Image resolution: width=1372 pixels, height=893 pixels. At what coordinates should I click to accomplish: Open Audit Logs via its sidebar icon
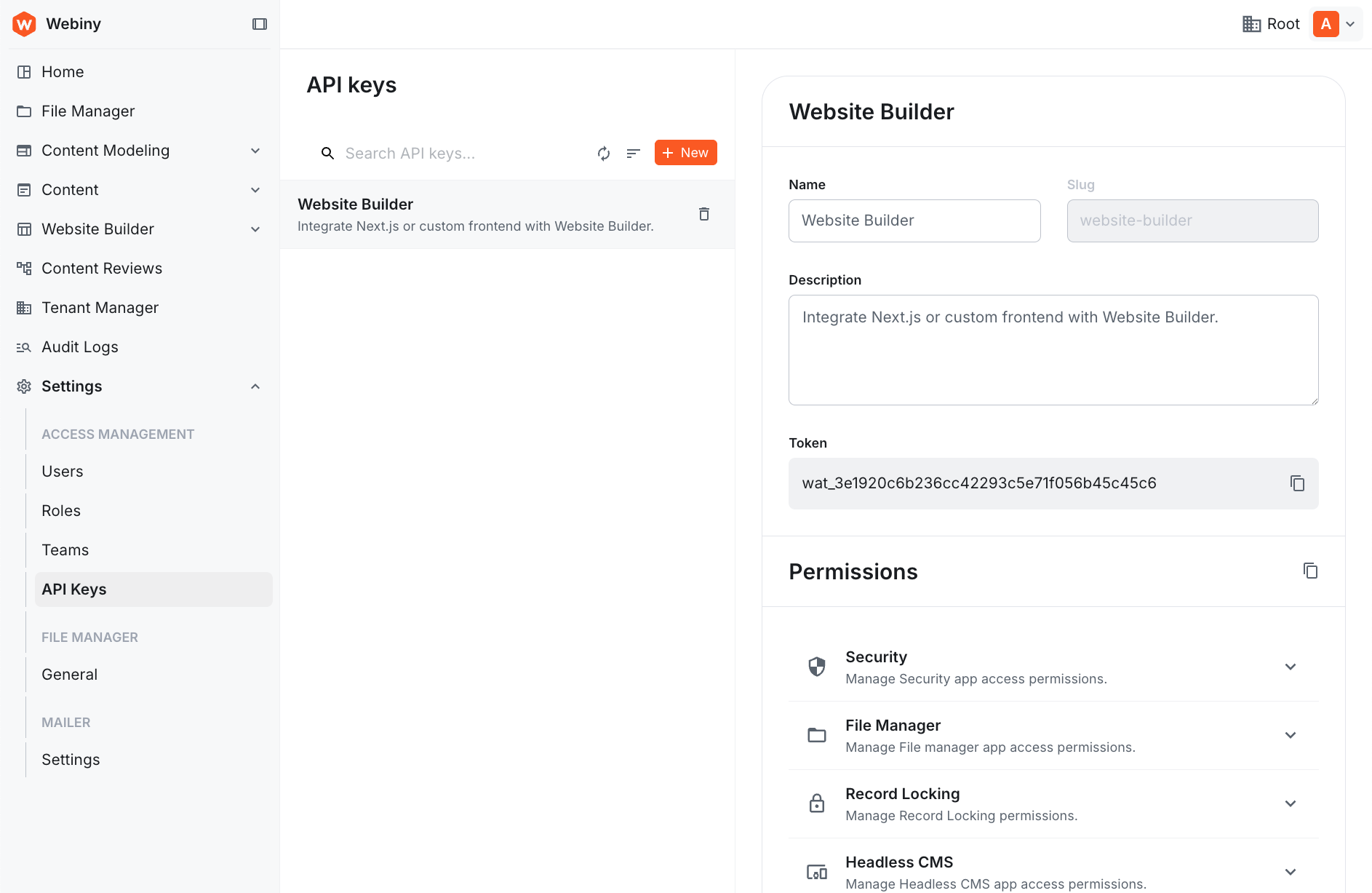pyautogui.click(x=24, y=346)
